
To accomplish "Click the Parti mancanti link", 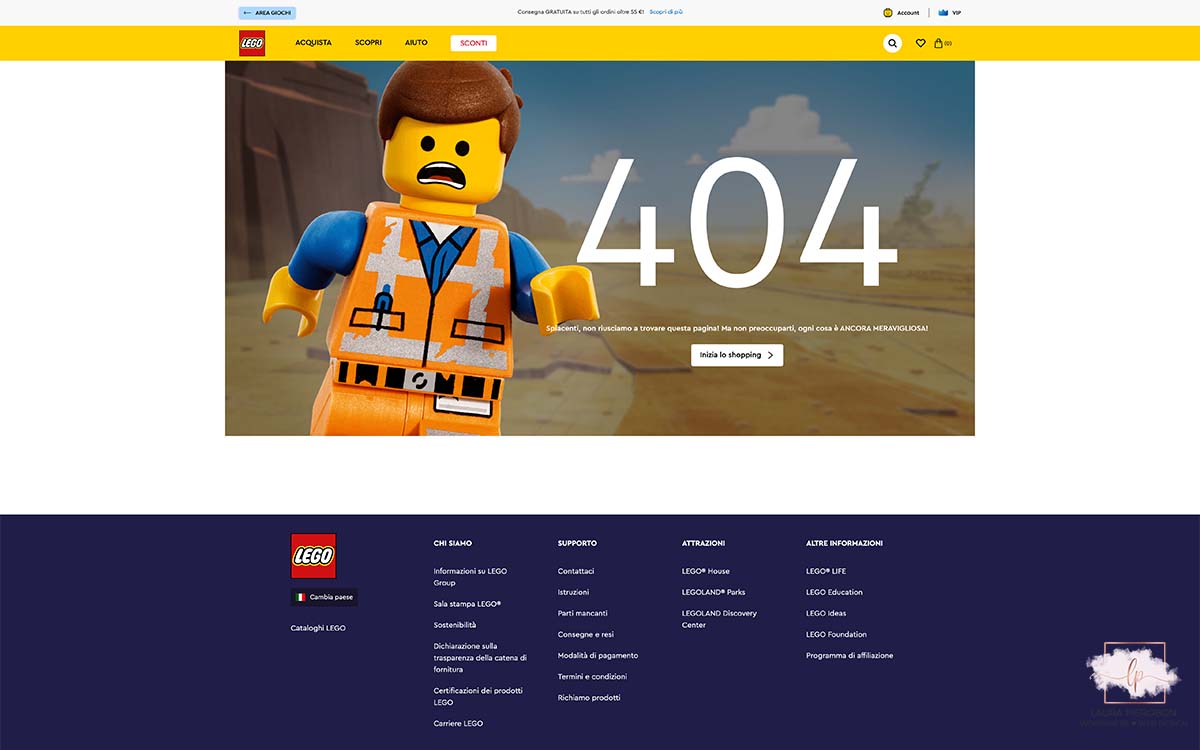I will click(582, 613).
